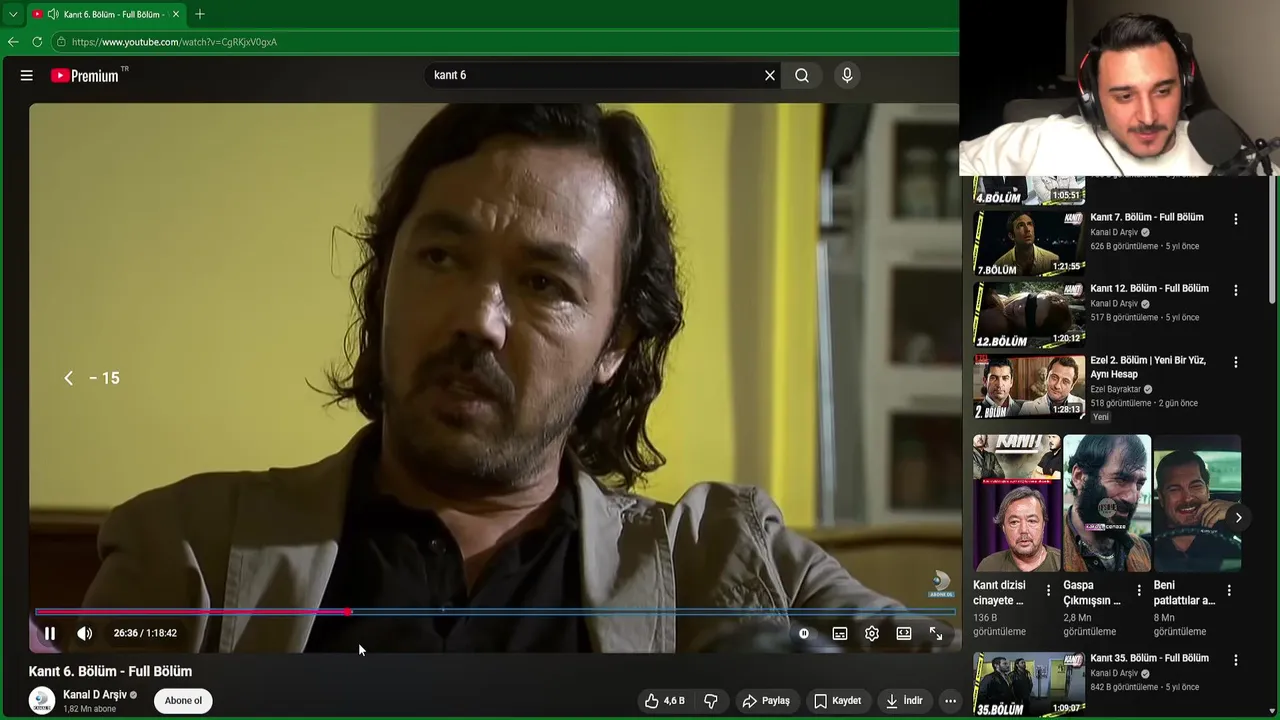The image size is (1280, 720).
Task: Click the video title Kanıt 6. Bölüm
Action: click(x=110, y=671)
